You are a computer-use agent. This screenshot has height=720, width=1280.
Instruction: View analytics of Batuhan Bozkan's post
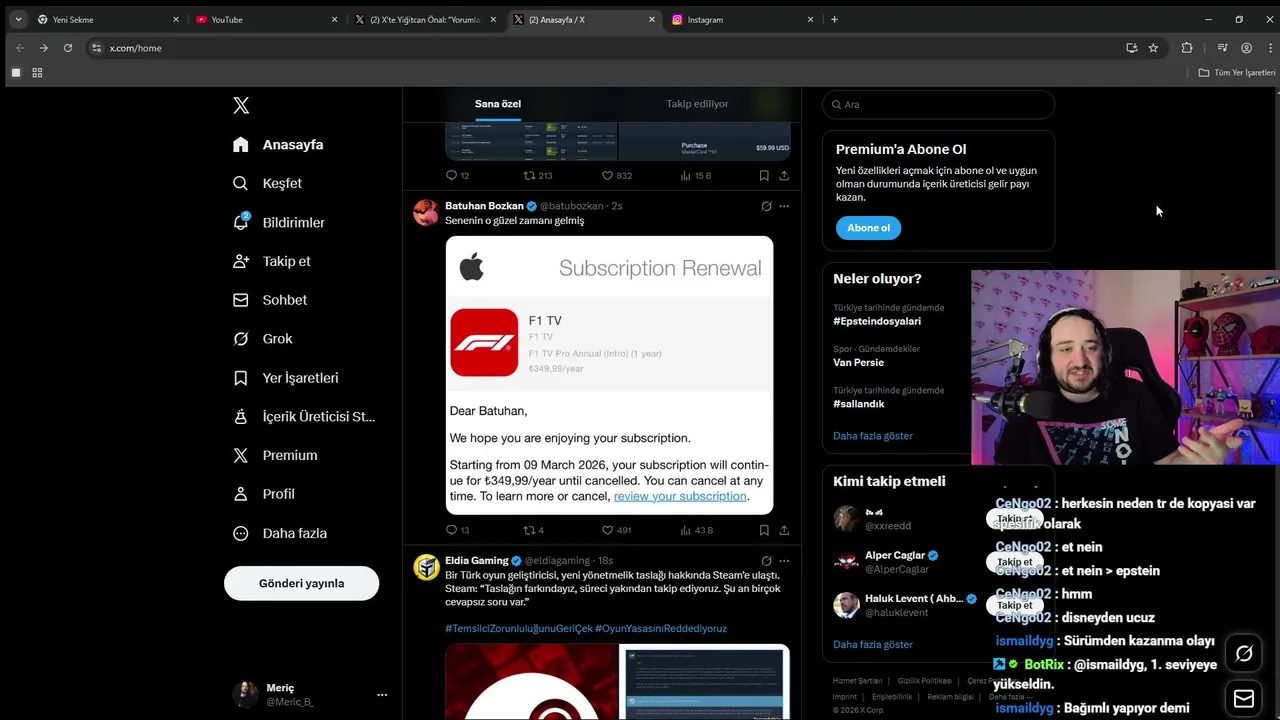click(696, 530)
